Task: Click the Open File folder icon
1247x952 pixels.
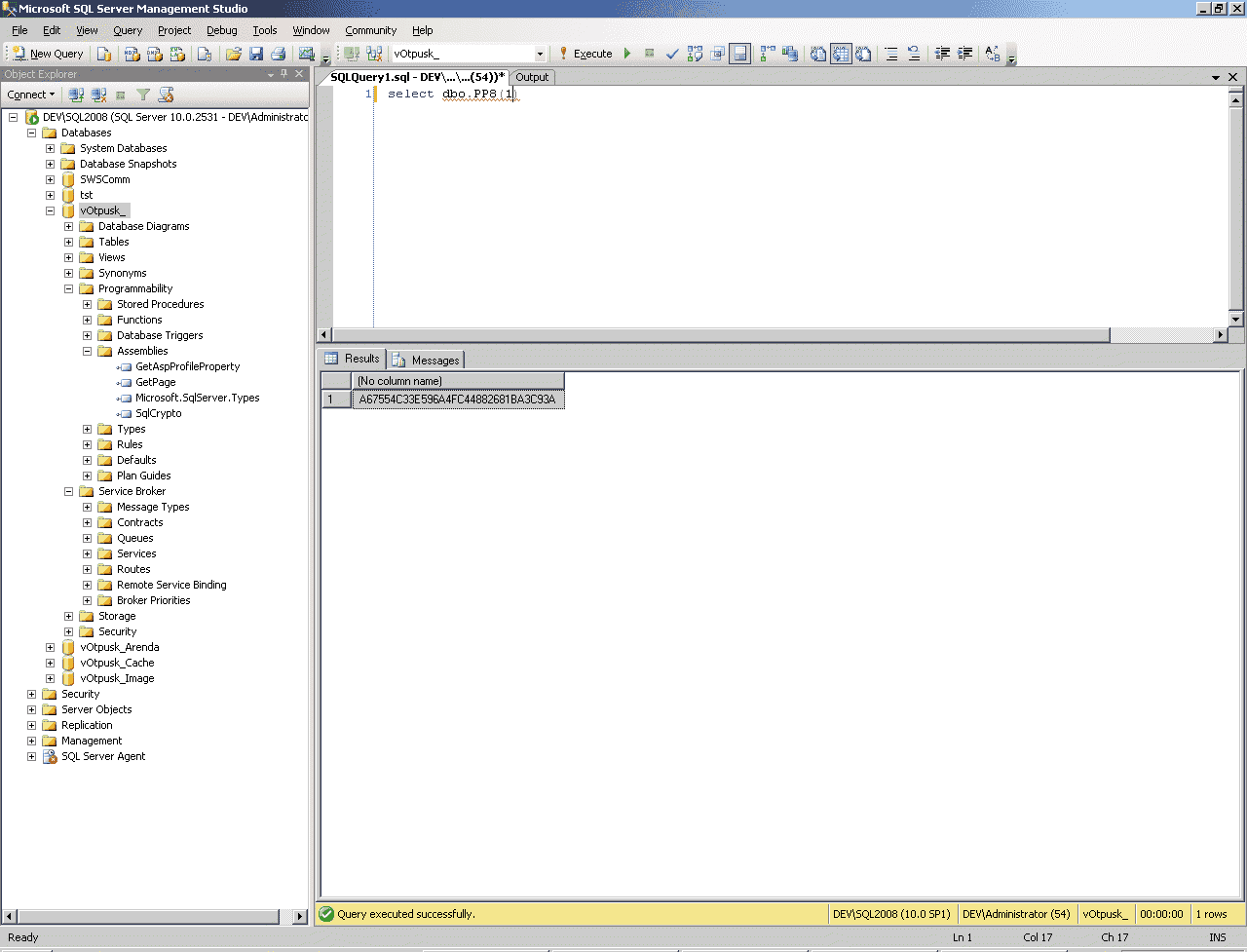Action: 234,54
